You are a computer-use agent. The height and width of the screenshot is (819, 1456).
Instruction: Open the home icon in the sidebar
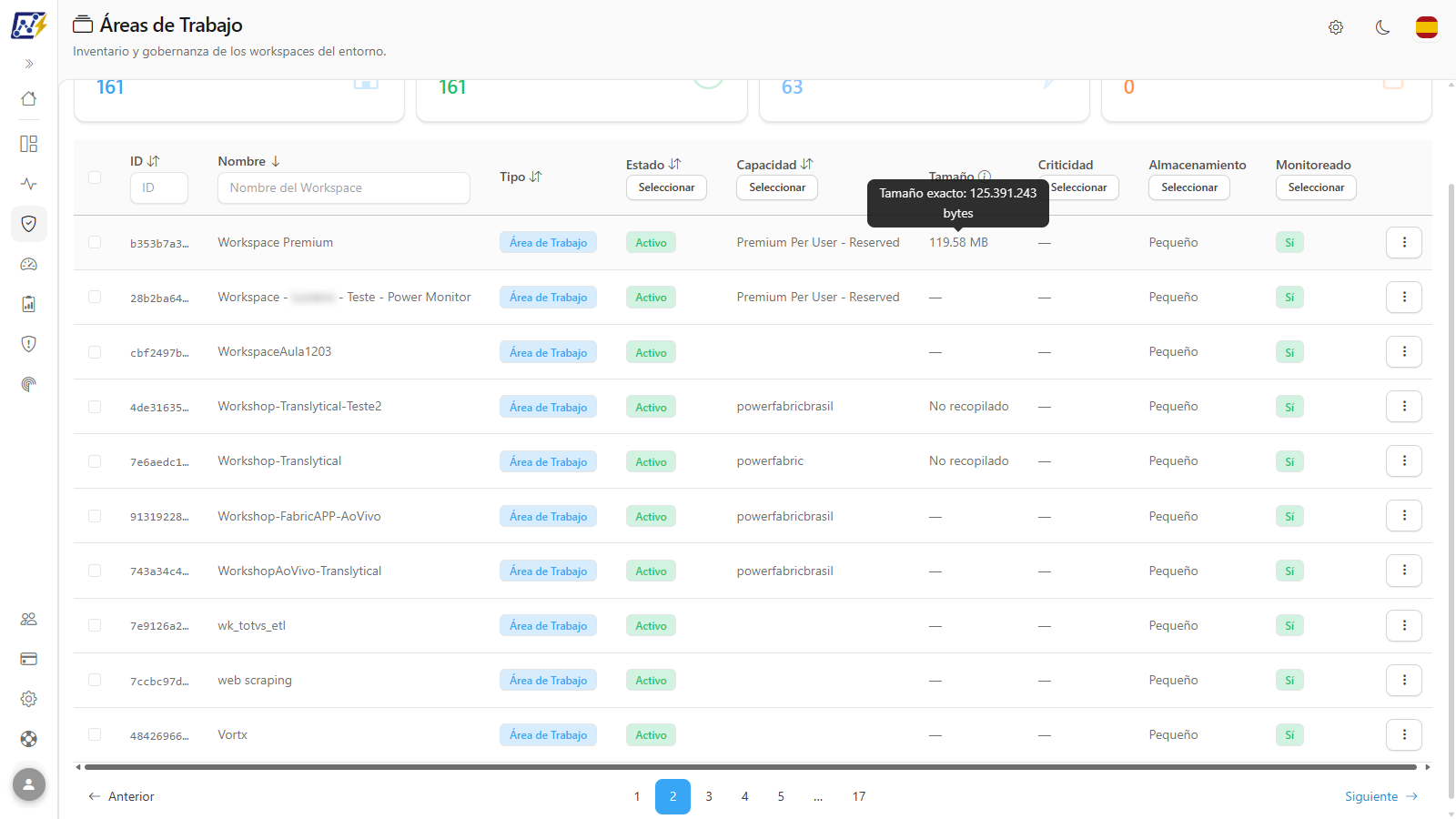pos(29,98)
